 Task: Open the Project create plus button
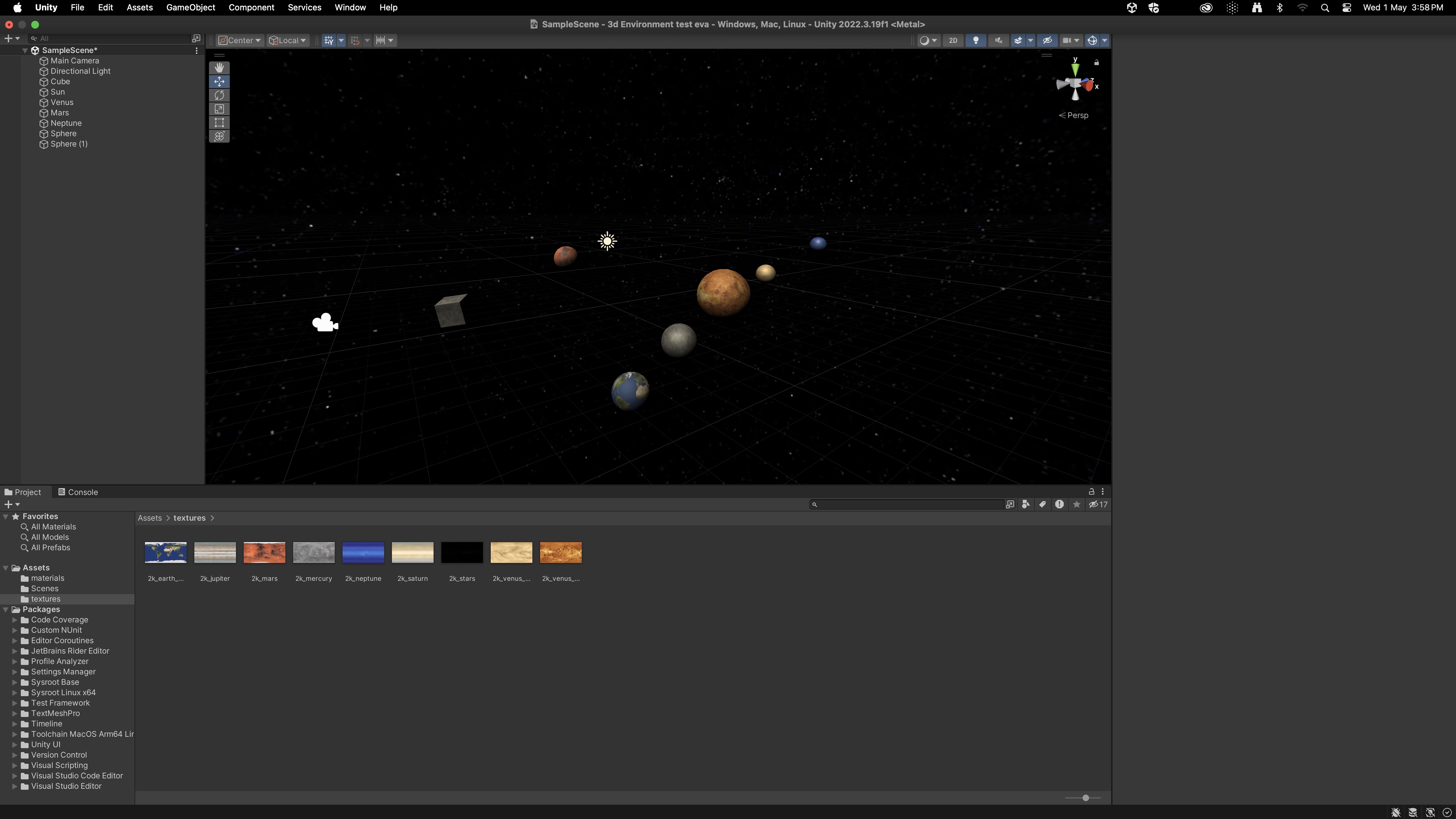point(12,504)
